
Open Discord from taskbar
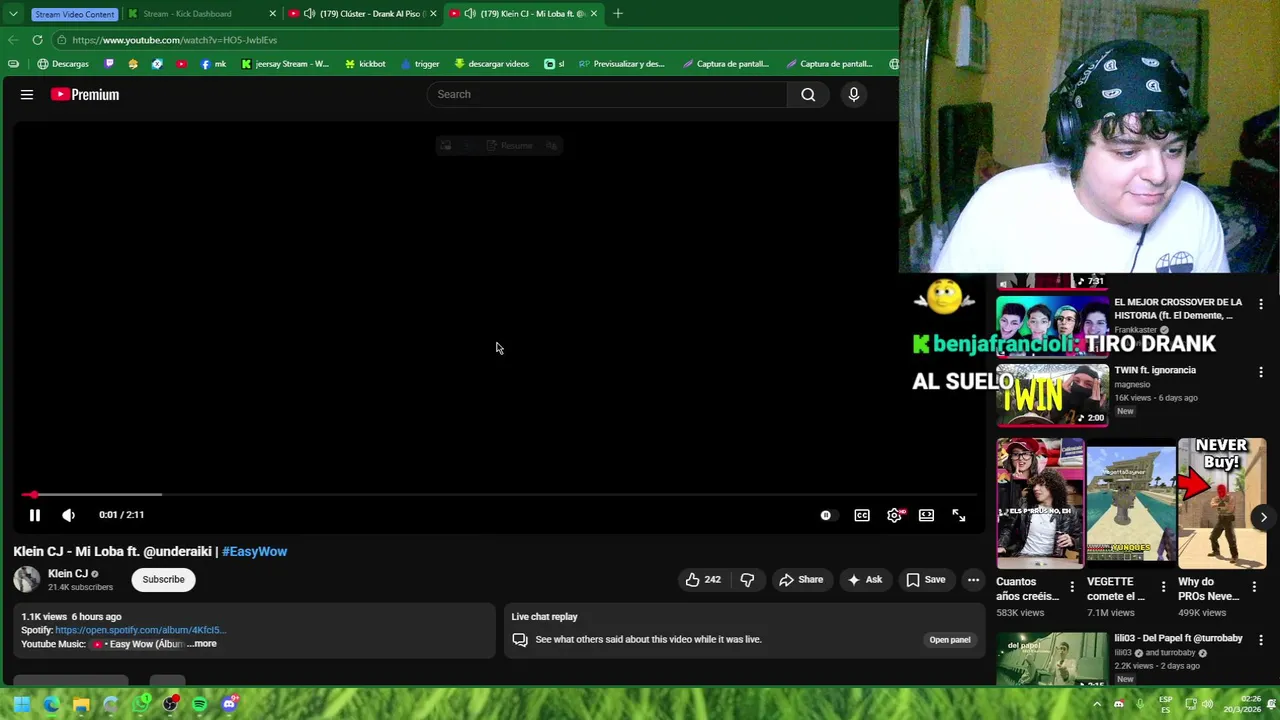click(x=229, y=704)
